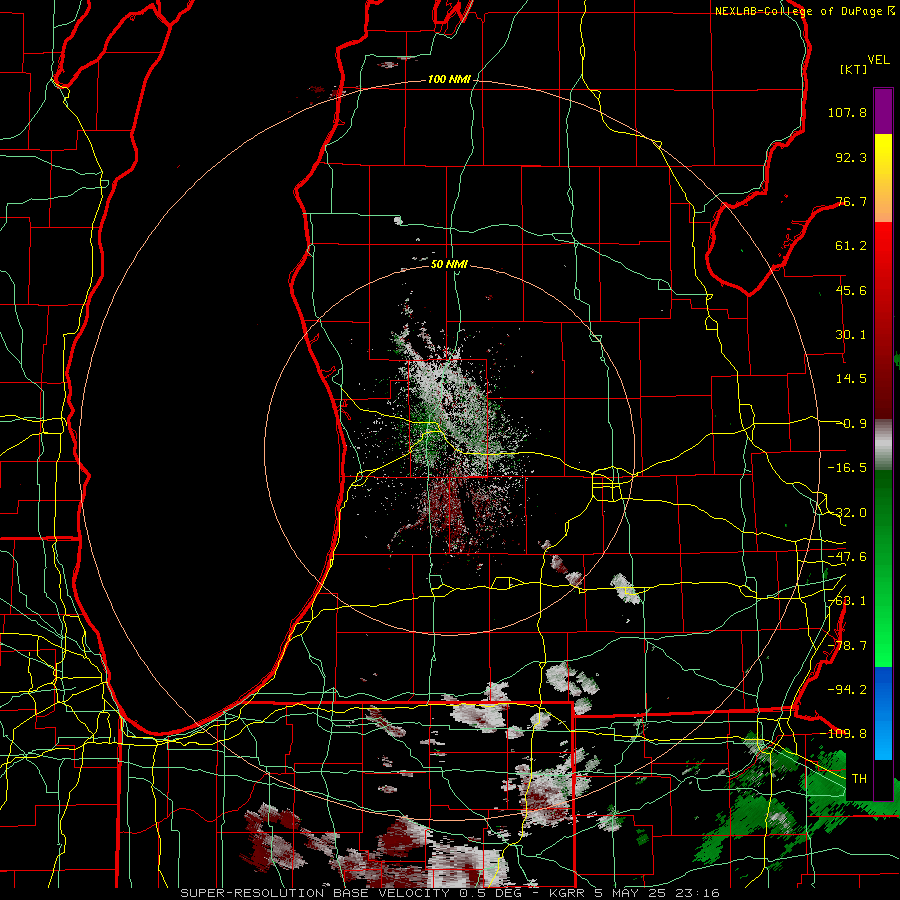Pick the blue segment of the velocity color bar

pos(883,713)
